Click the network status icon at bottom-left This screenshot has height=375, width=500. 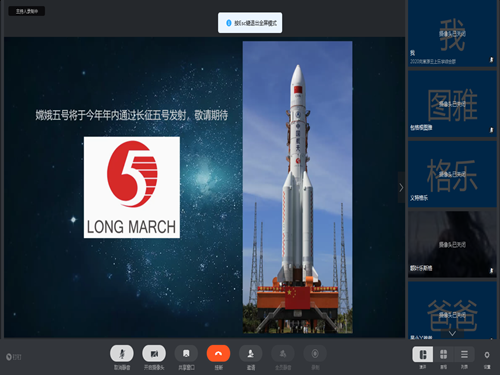point(9,357)
